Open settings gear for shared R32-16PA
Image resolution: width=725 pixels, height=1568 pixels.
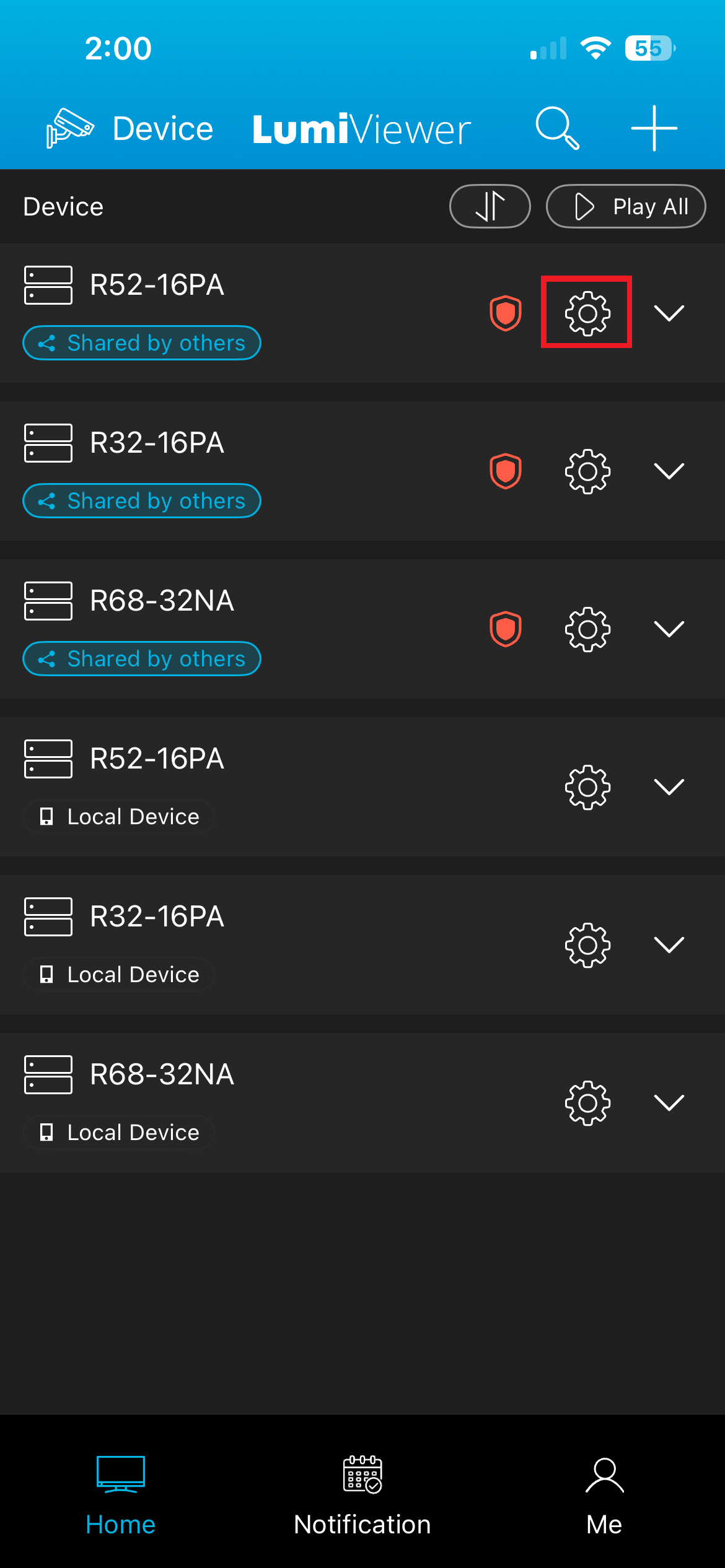tap(587, 471)
